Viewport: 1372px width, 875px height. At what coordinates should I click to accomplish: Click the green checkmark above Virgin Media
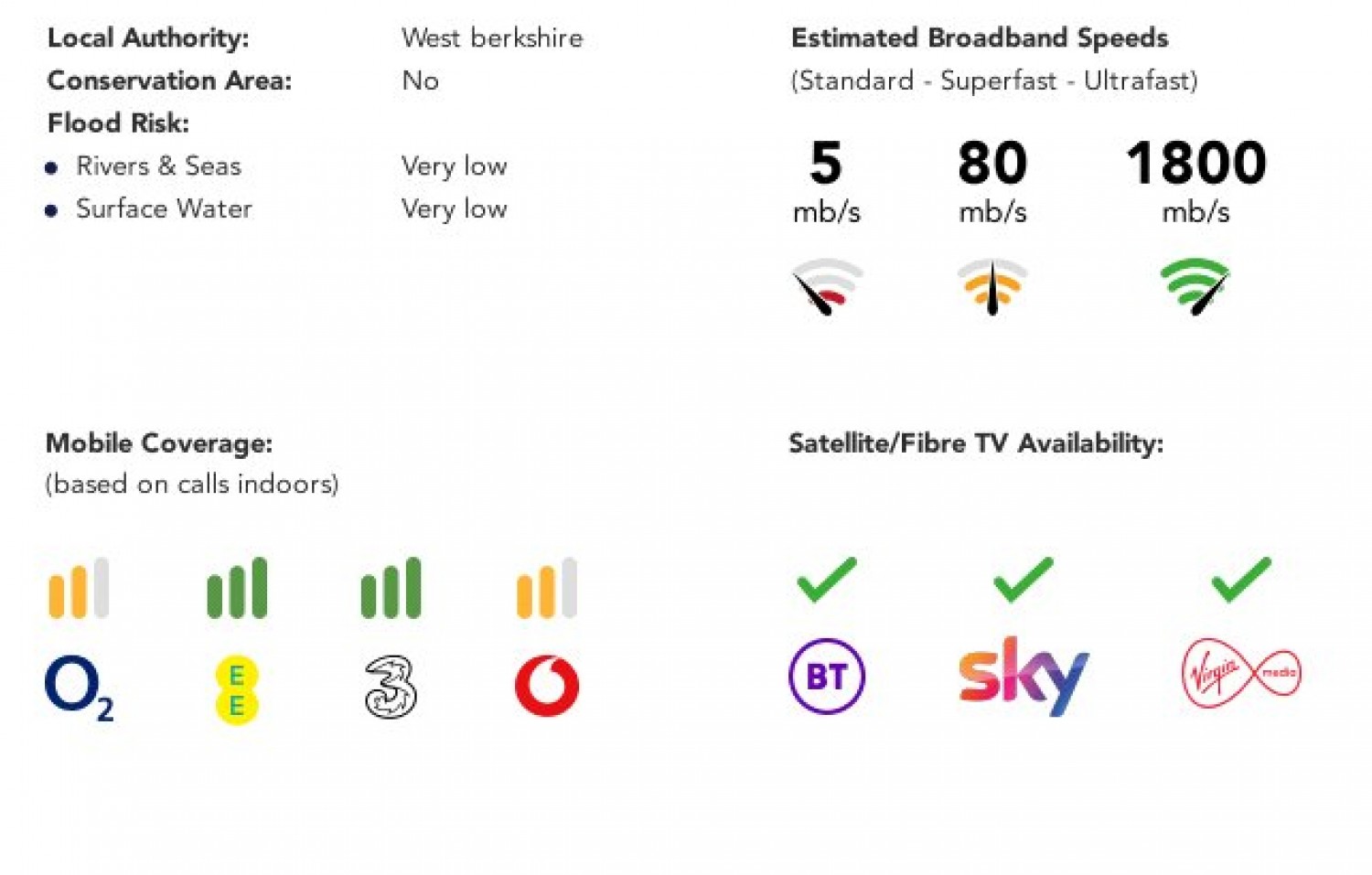point(1241,580)
